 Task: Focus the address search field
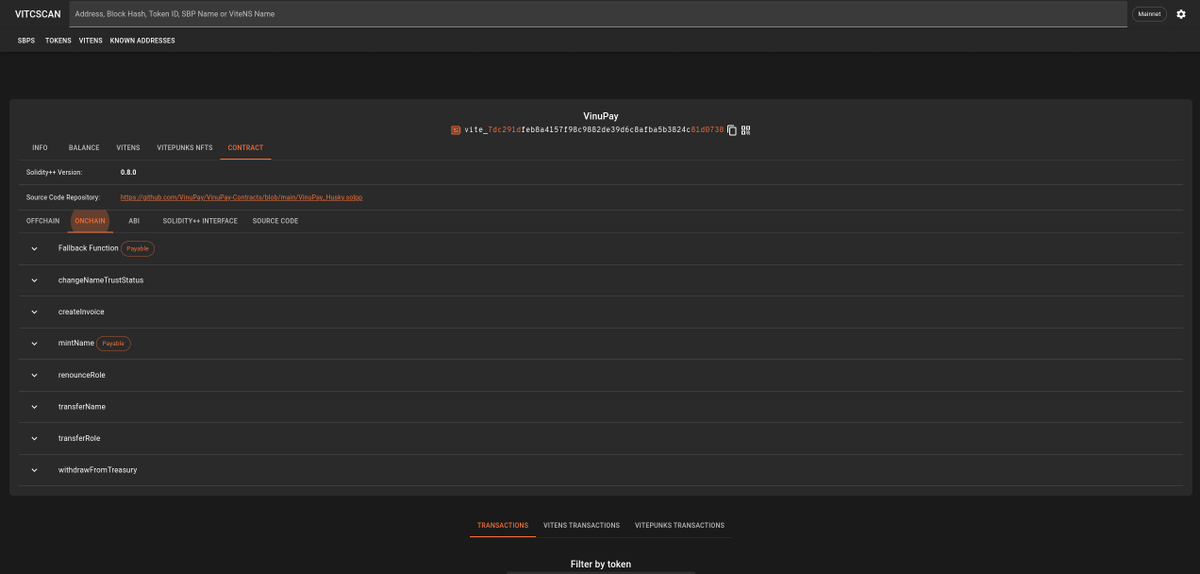click(x=598, y=14)
